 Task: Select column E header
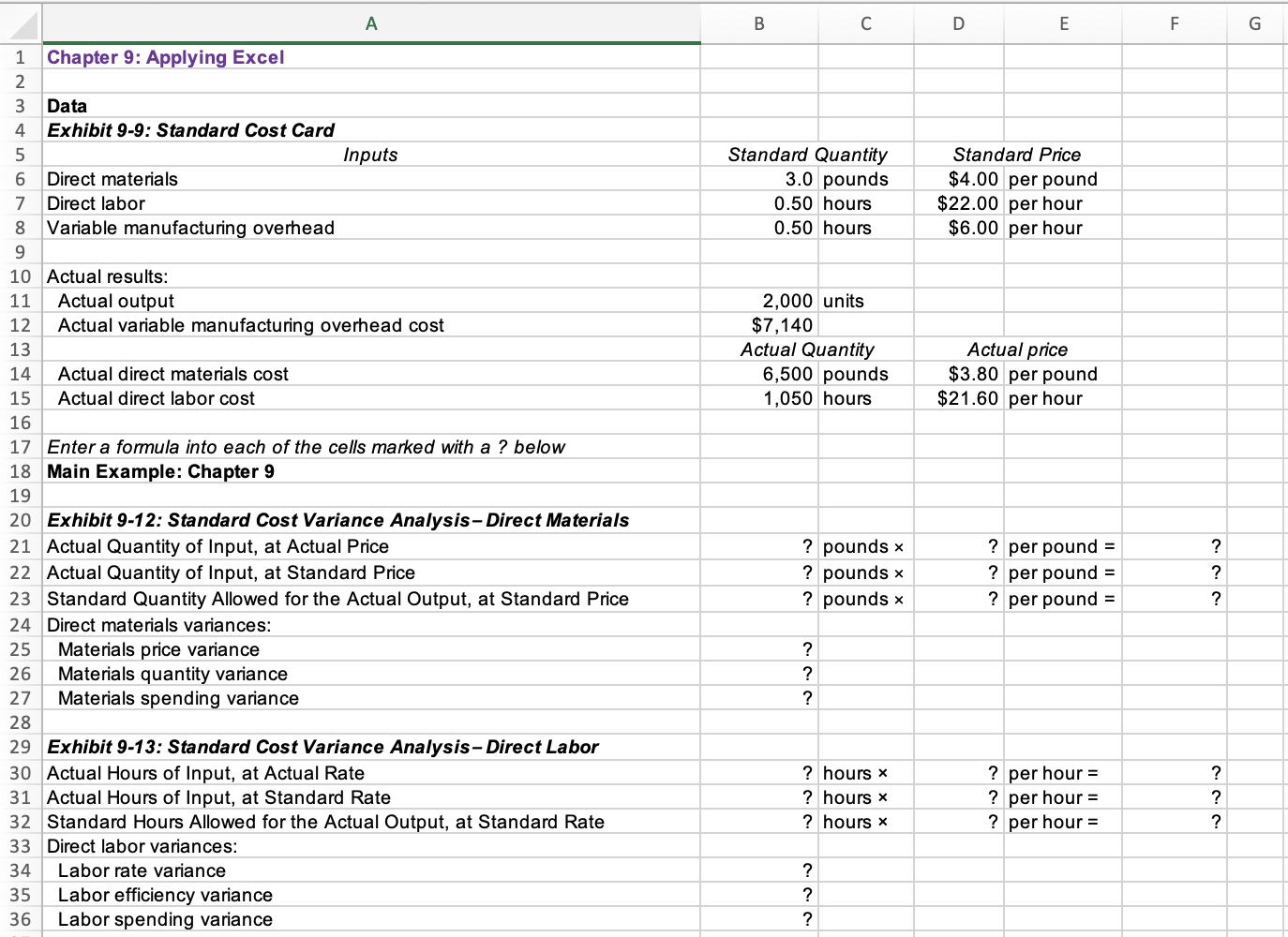click(x=1063, y=23)
